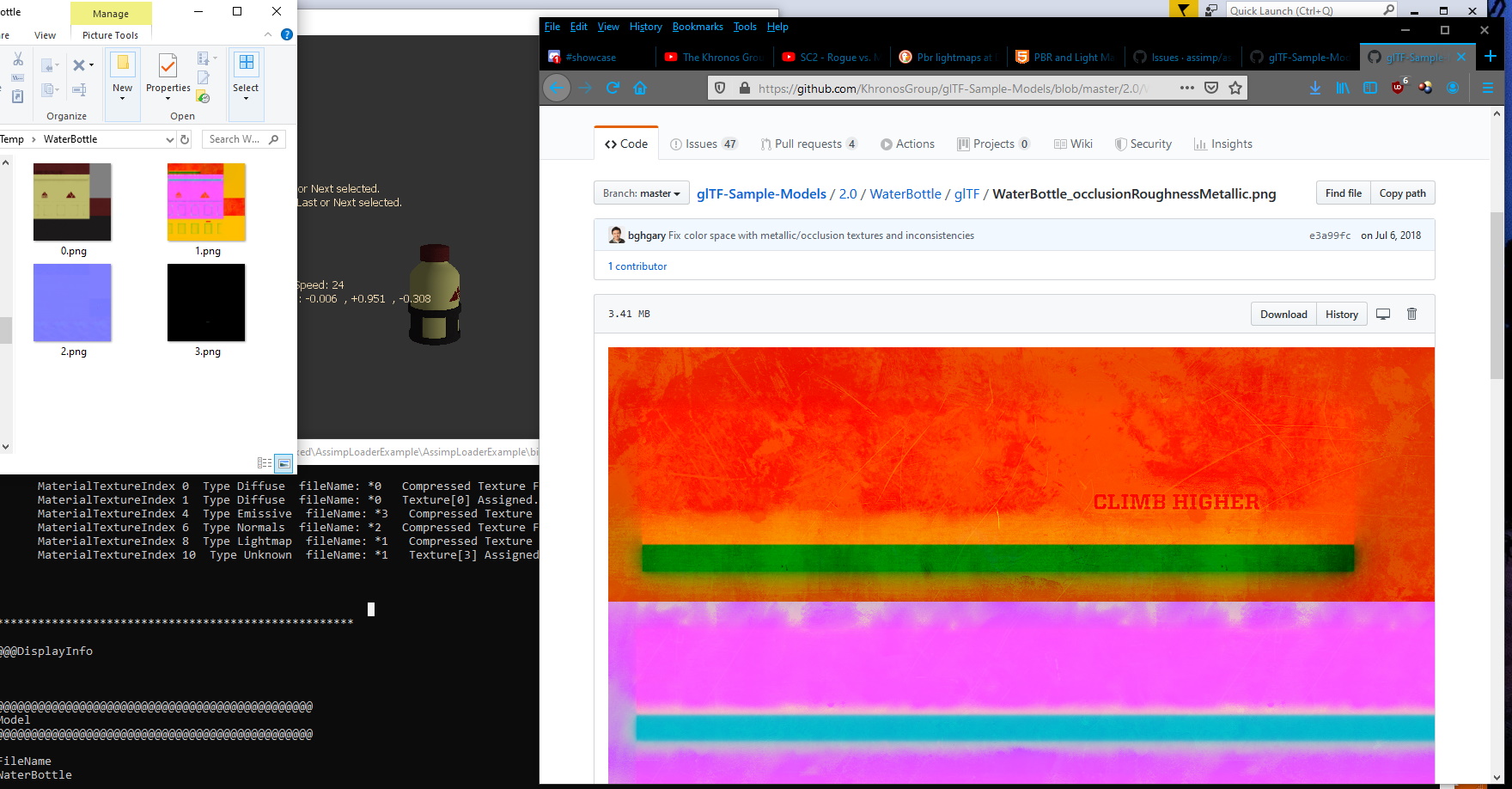Open Firefox hamburger application menu
Image resolution: width=1512 pixels, height=789 pixels.
click(1488, 88)
